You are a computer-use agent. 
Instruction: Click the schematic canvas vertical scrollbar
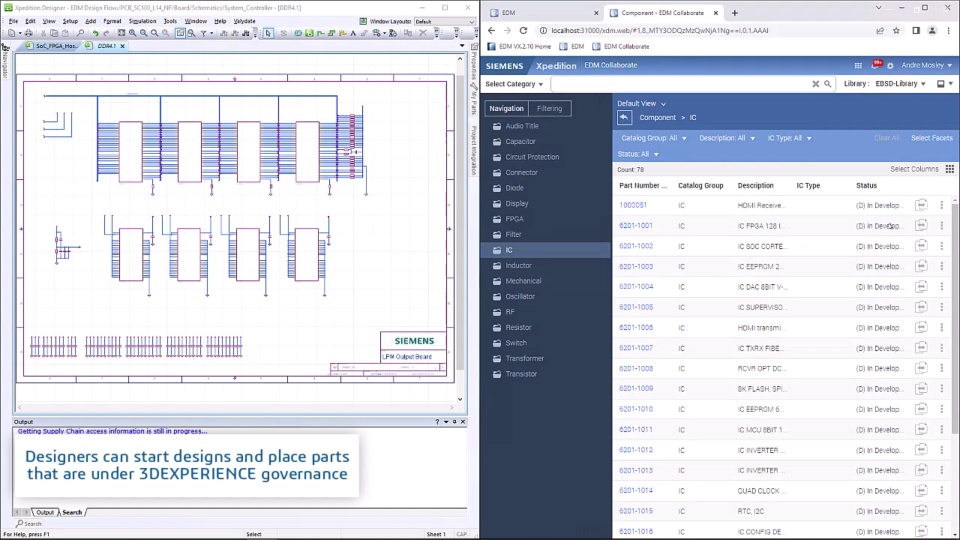click(460, 228)
